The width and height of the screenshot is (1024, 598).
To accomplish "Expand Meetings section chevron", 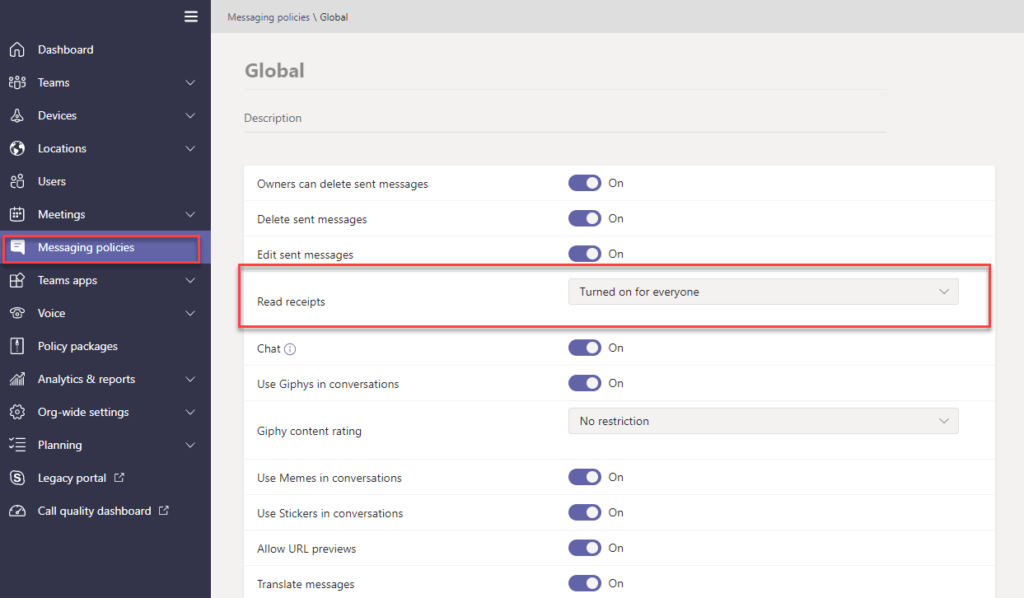I will 190,215.
